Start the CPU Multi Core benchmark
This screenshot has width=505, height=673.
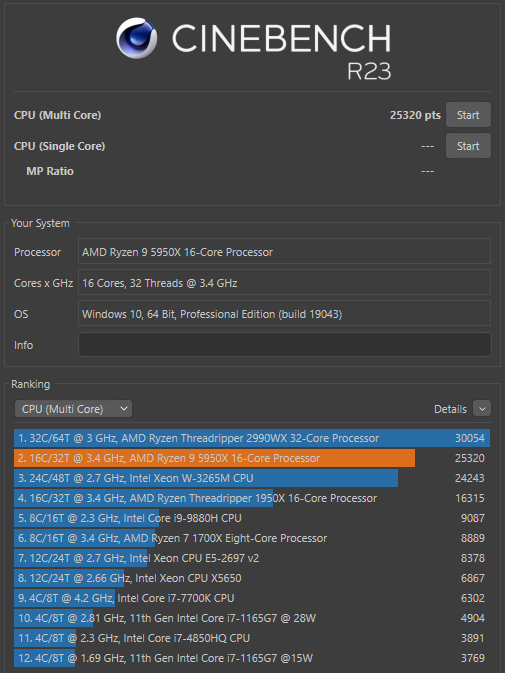tap(468, 115)
